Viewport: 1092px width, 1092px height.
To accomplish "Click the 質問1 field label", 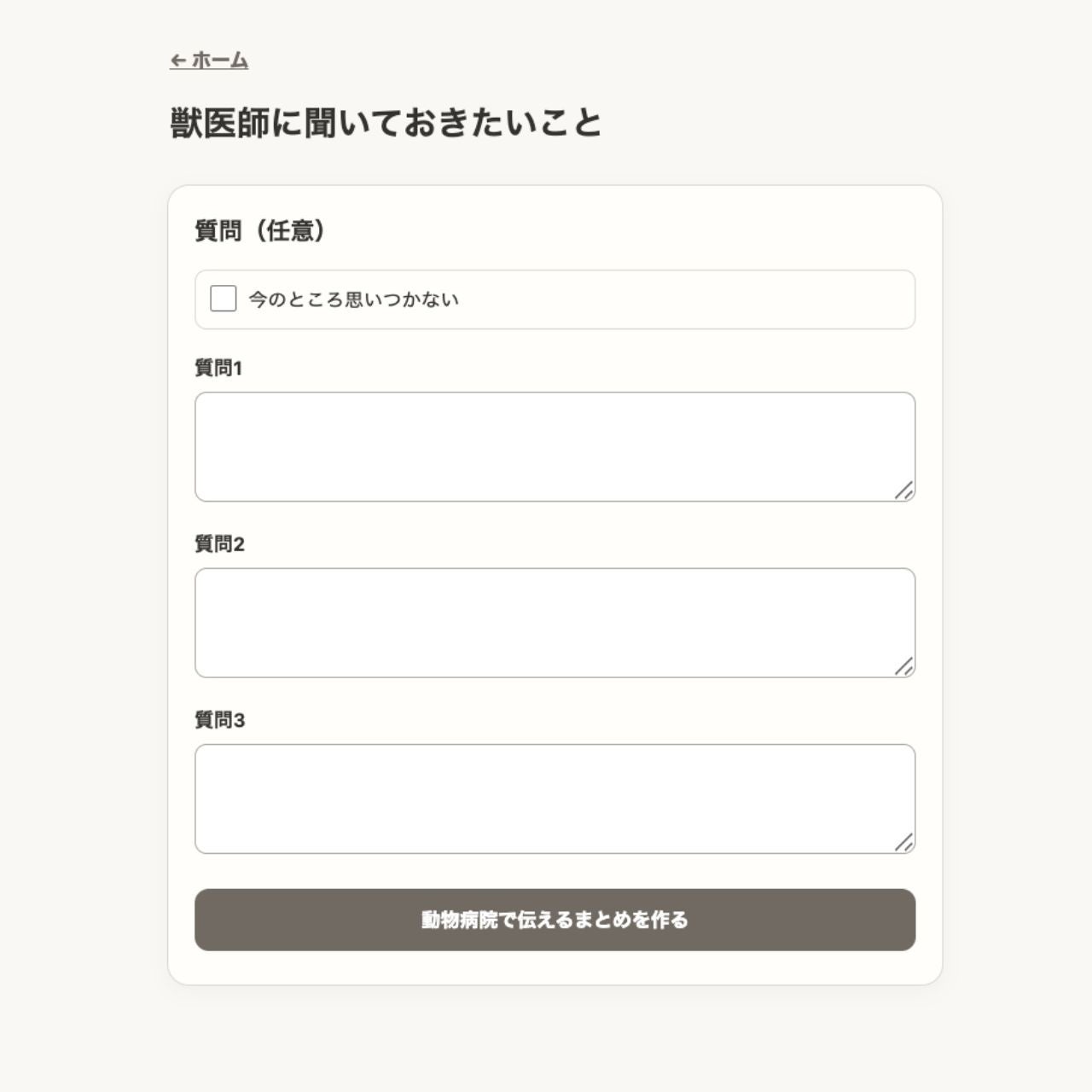I will (x=218, y=368).
